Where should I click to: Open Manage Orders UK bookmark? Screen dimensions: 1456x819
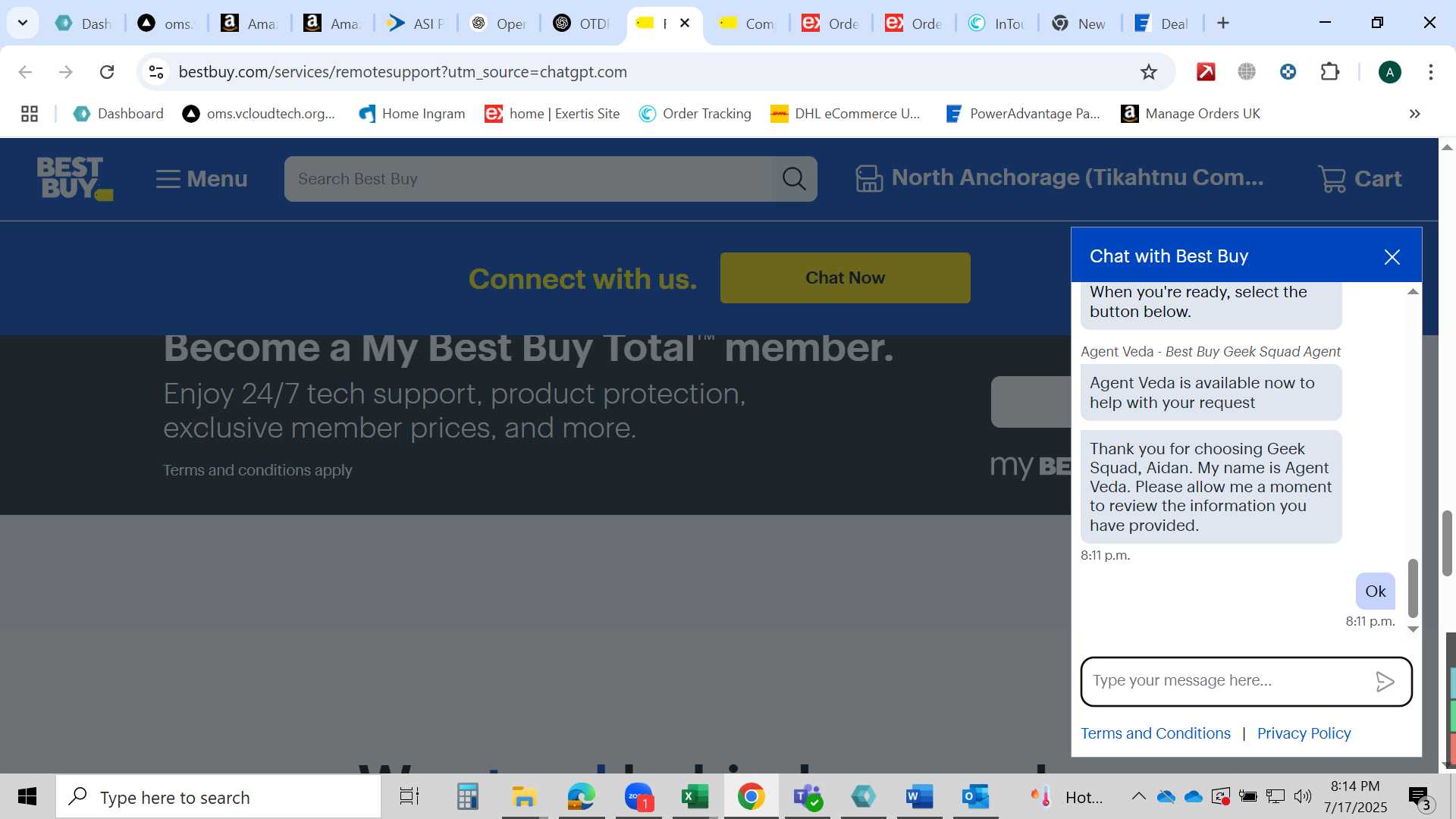(1191, 114)
